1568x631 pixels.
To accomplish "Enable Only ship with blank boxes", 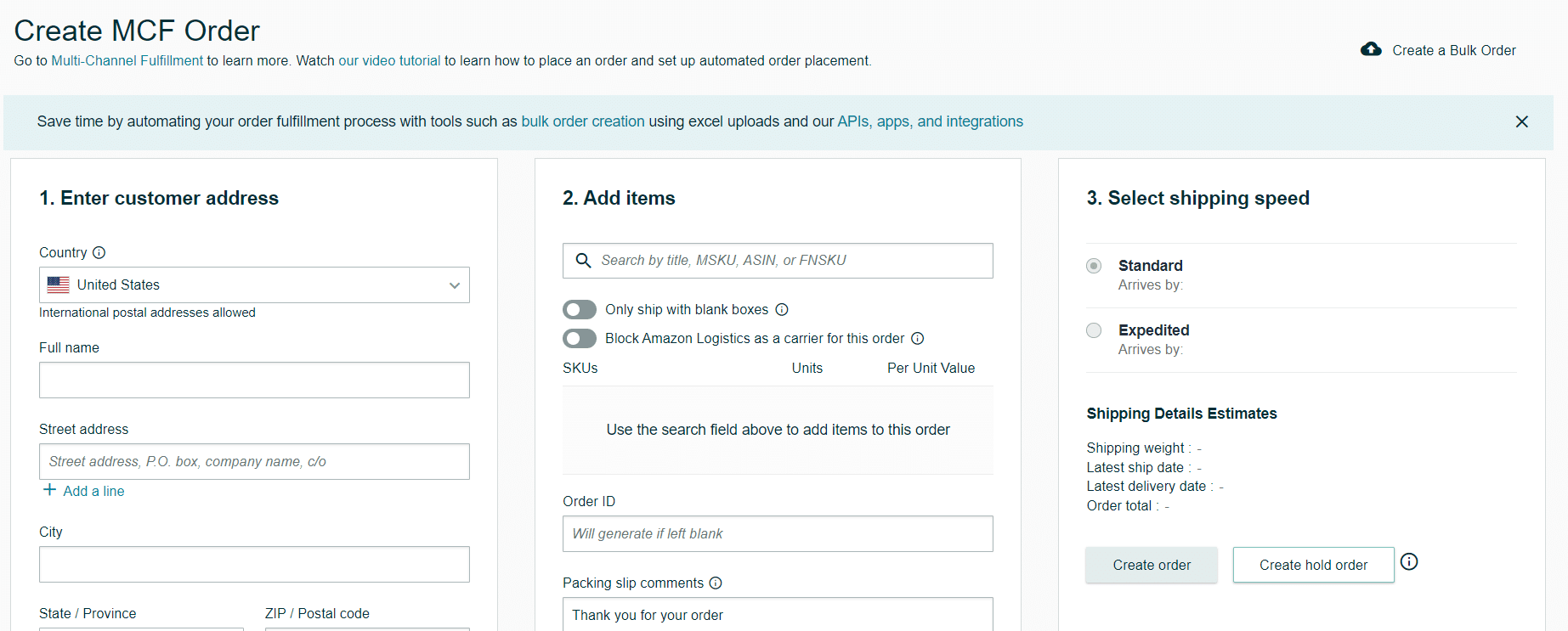I will (579, 309).
